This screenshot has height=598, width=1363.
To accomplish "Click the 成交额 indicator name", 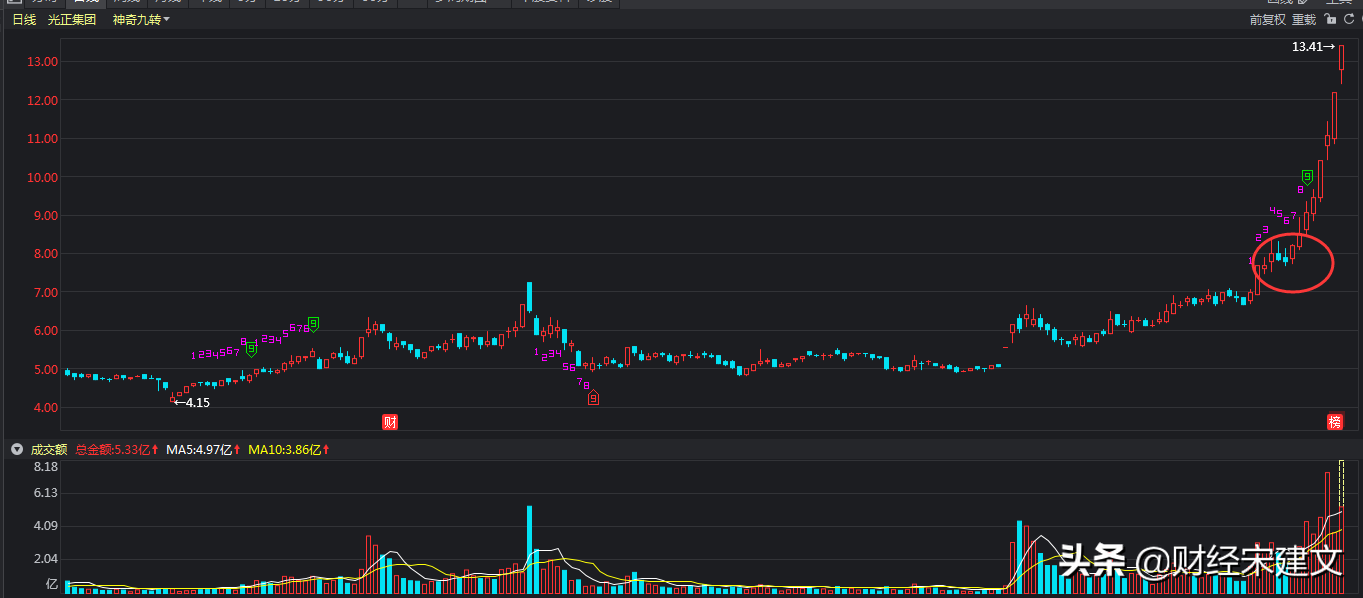I will [48, 450].
